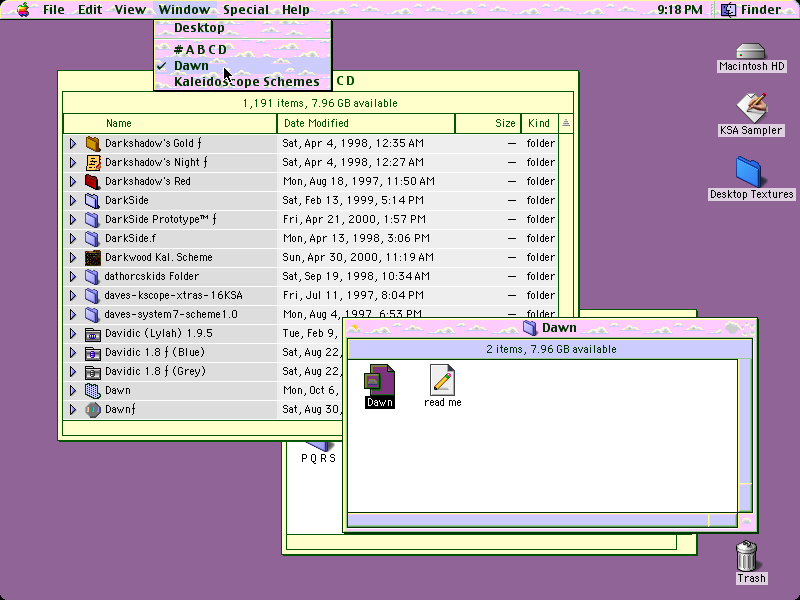The image size is (800, 600).
Task: Open the Apple menu
Action: click(23, 9)
